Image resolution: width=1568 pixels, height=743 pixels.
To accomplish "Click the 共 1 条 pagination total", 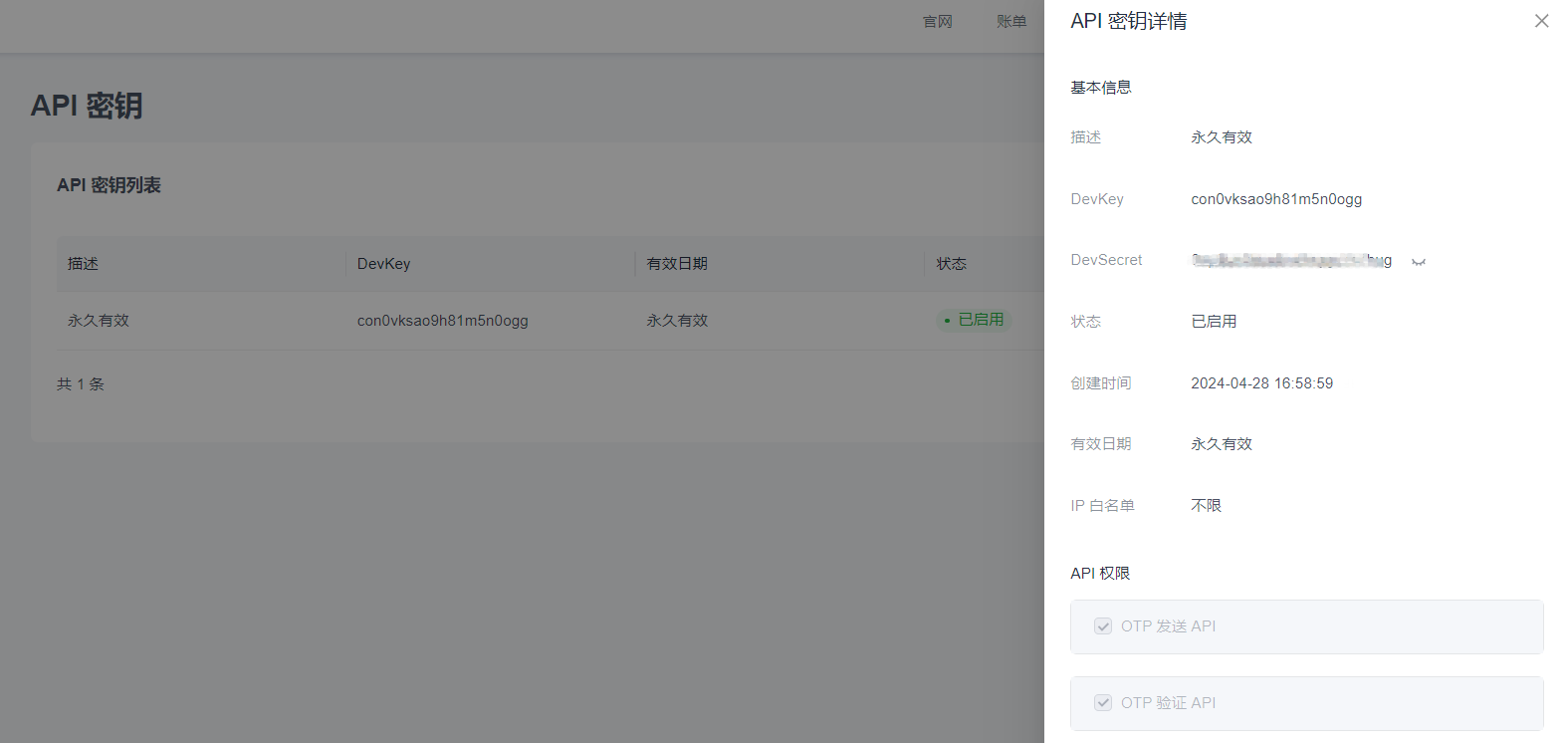I will click(x=81, y=384).
